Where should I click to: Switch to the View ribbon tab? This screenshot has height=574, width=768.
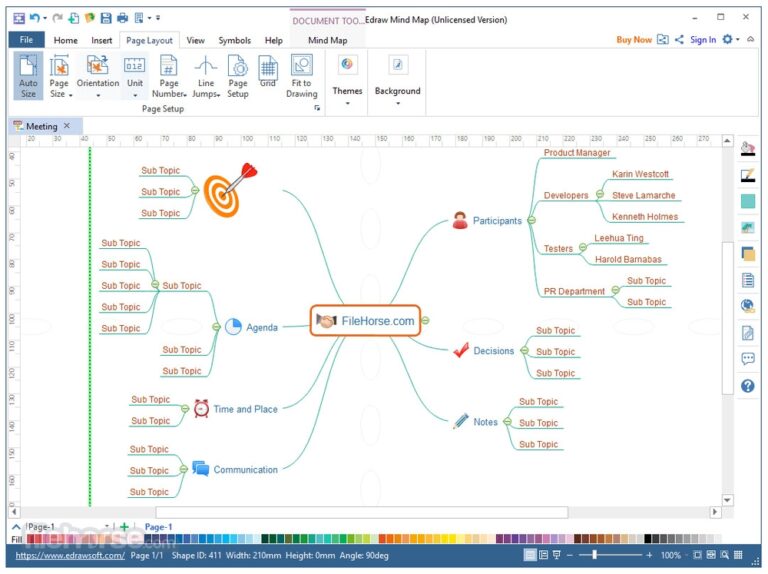pos(195,40)
